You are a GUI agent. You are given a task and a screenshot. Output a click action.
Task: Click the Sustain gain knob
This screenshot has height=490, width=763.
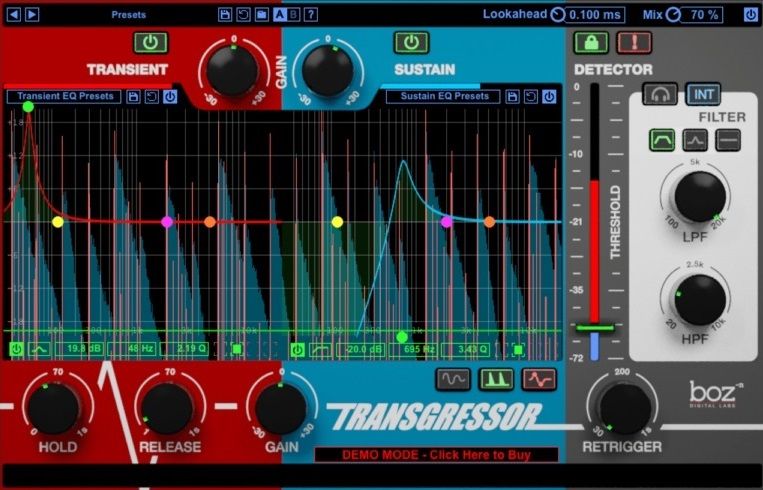click(x=327, y=70)
